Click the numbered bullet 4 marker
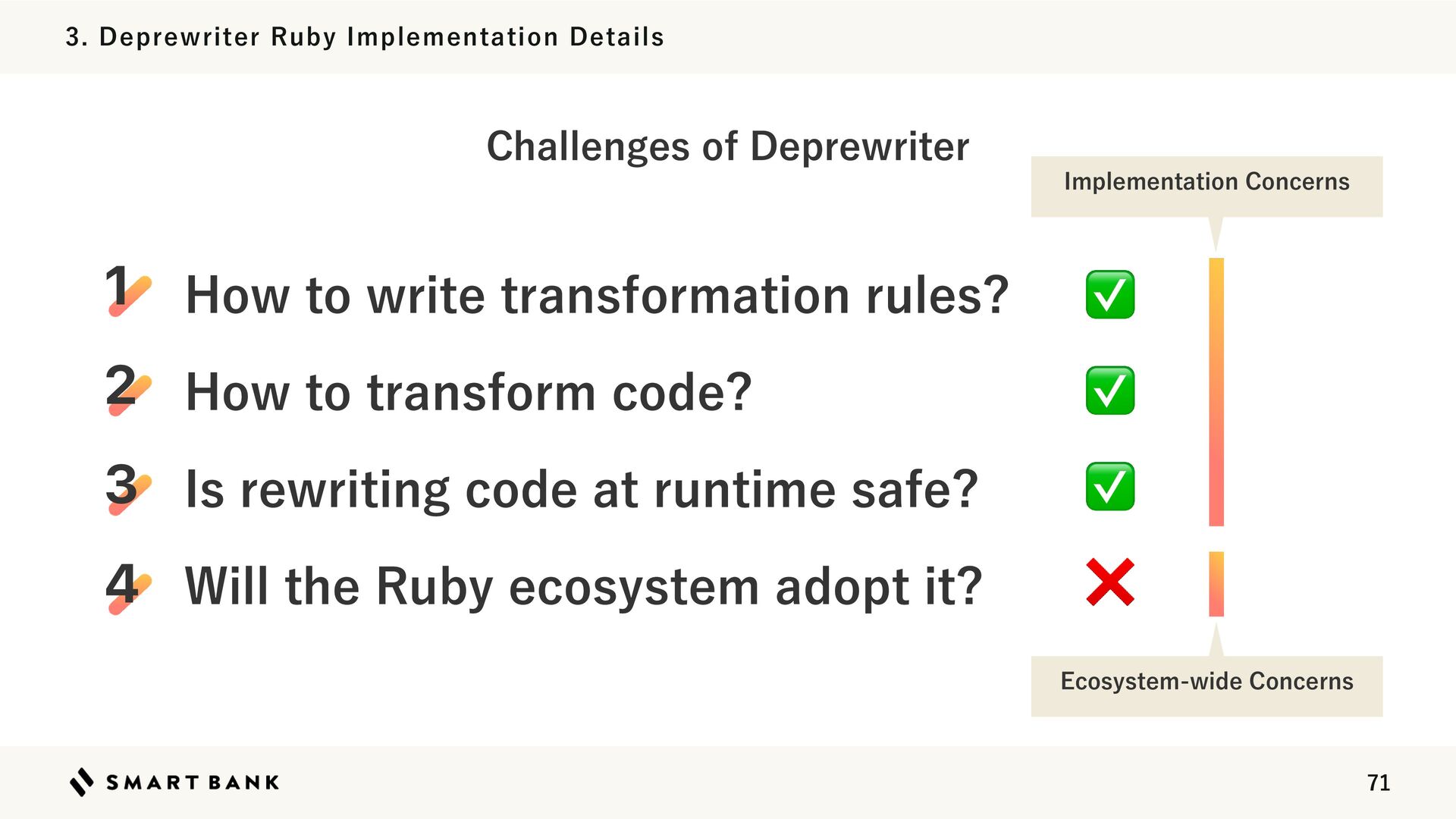The image size is (1456, 819). point(126,585)
